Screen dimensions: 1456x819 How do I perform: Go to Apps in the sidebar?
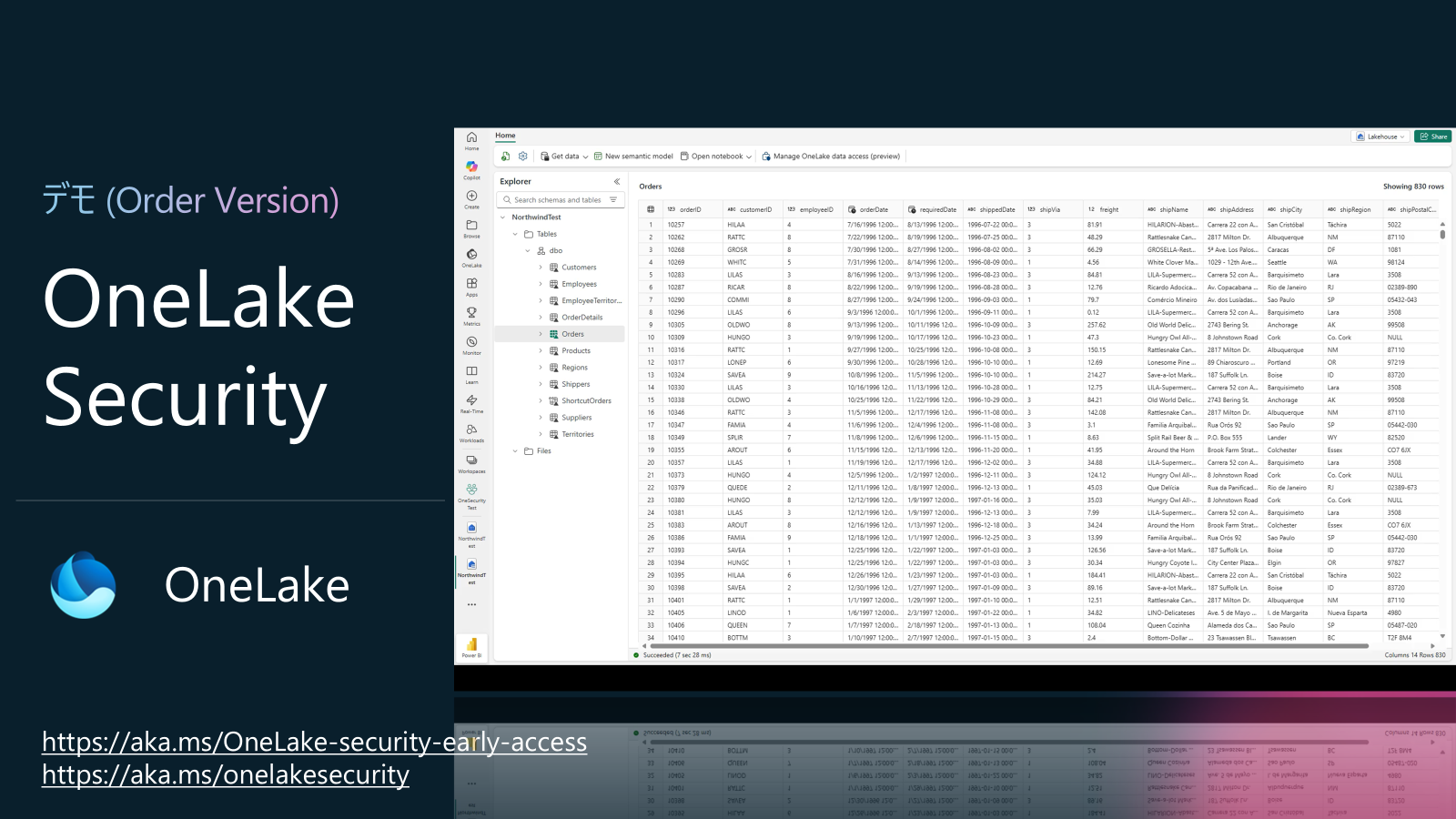click(x=471, y=286)
